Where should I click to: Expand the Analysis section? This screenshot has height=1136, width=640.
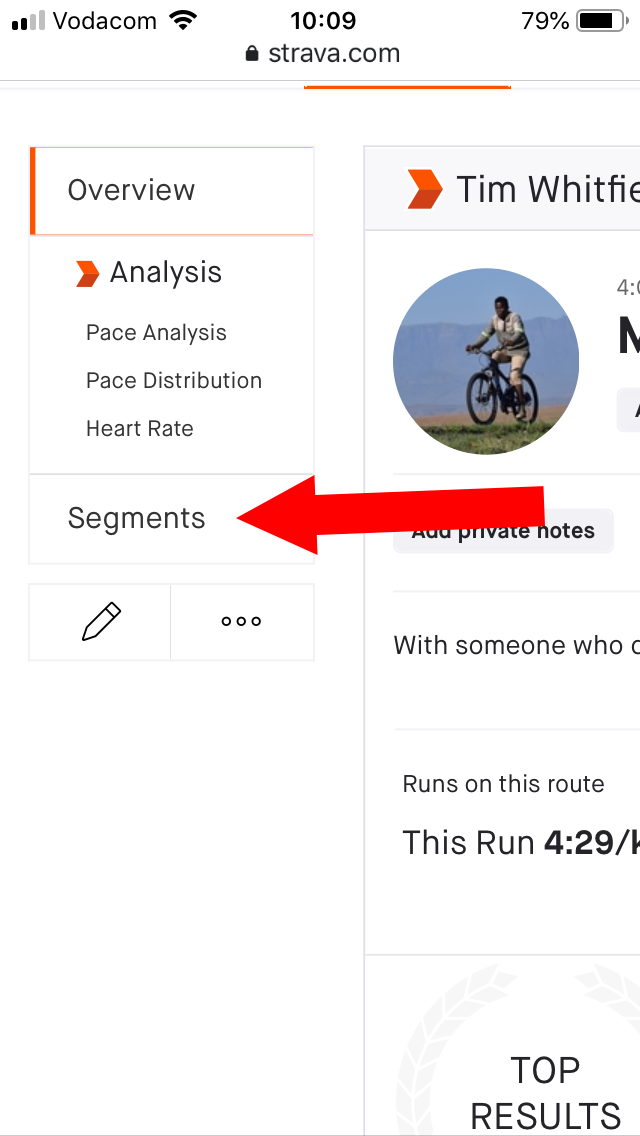(x=166, y=273)
